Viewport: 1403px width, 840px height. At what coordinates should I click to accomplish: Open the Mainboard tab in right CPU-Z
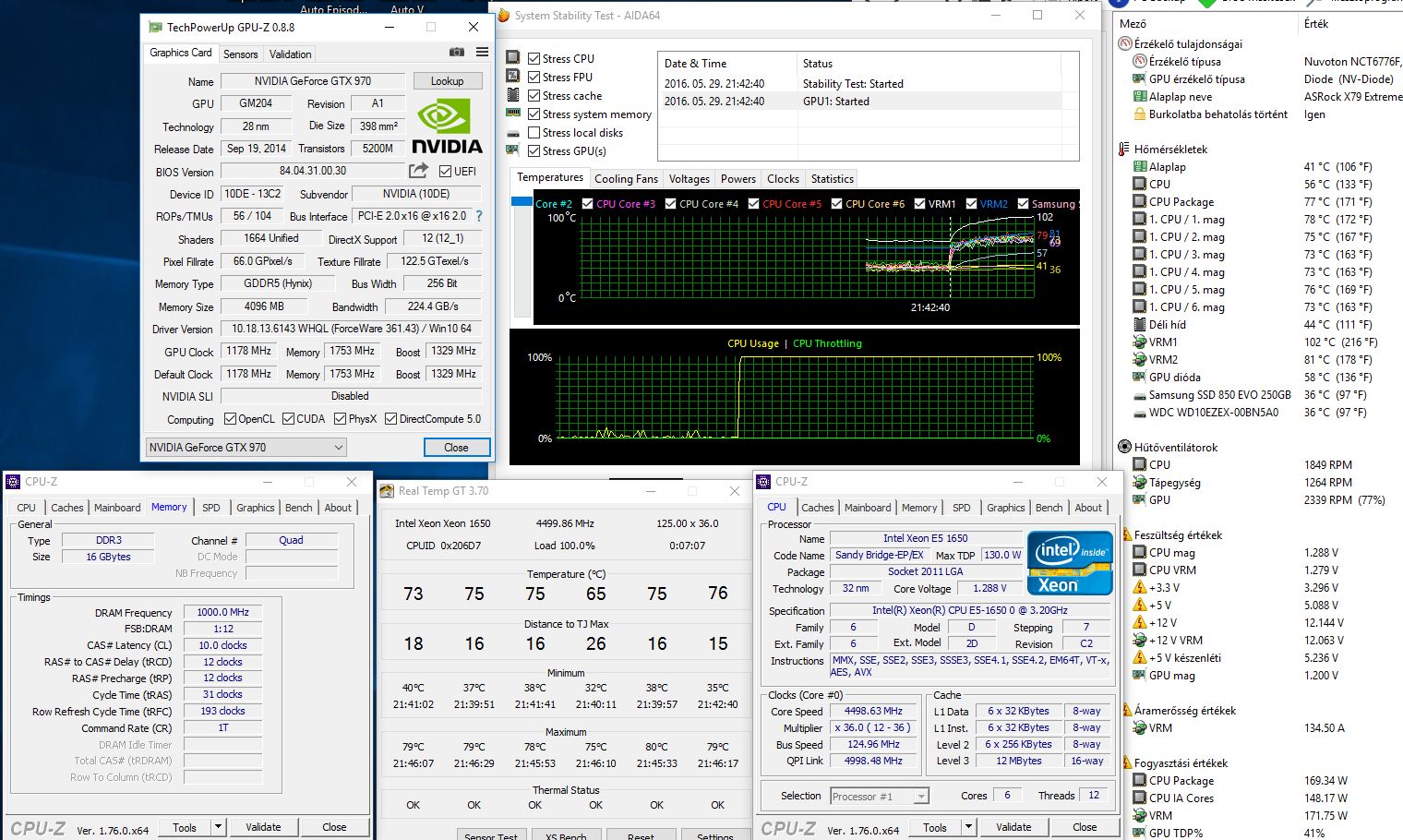(x=869, y=508)
